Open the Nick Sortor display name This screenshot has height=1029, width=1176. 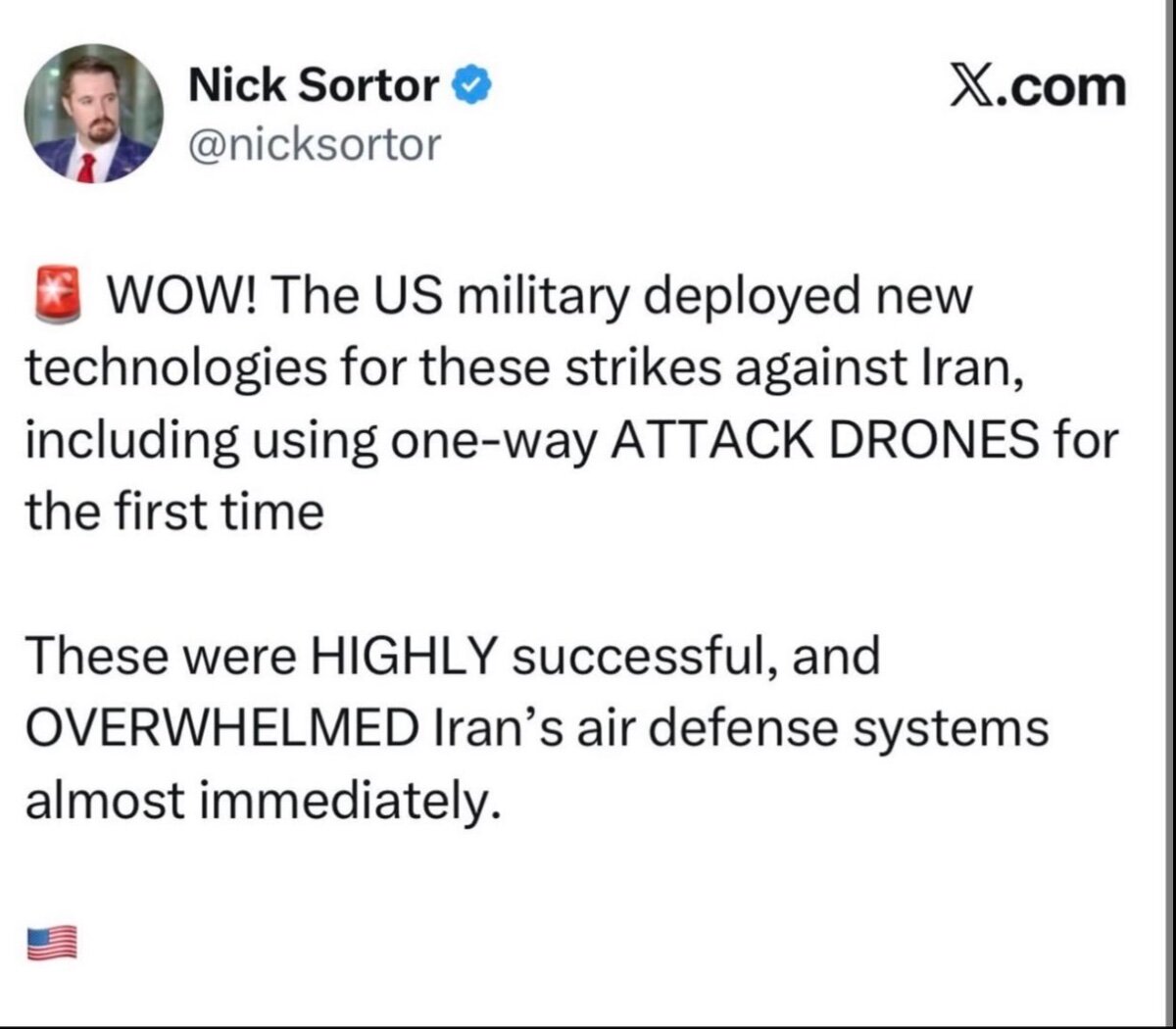(x=313, y=86)
